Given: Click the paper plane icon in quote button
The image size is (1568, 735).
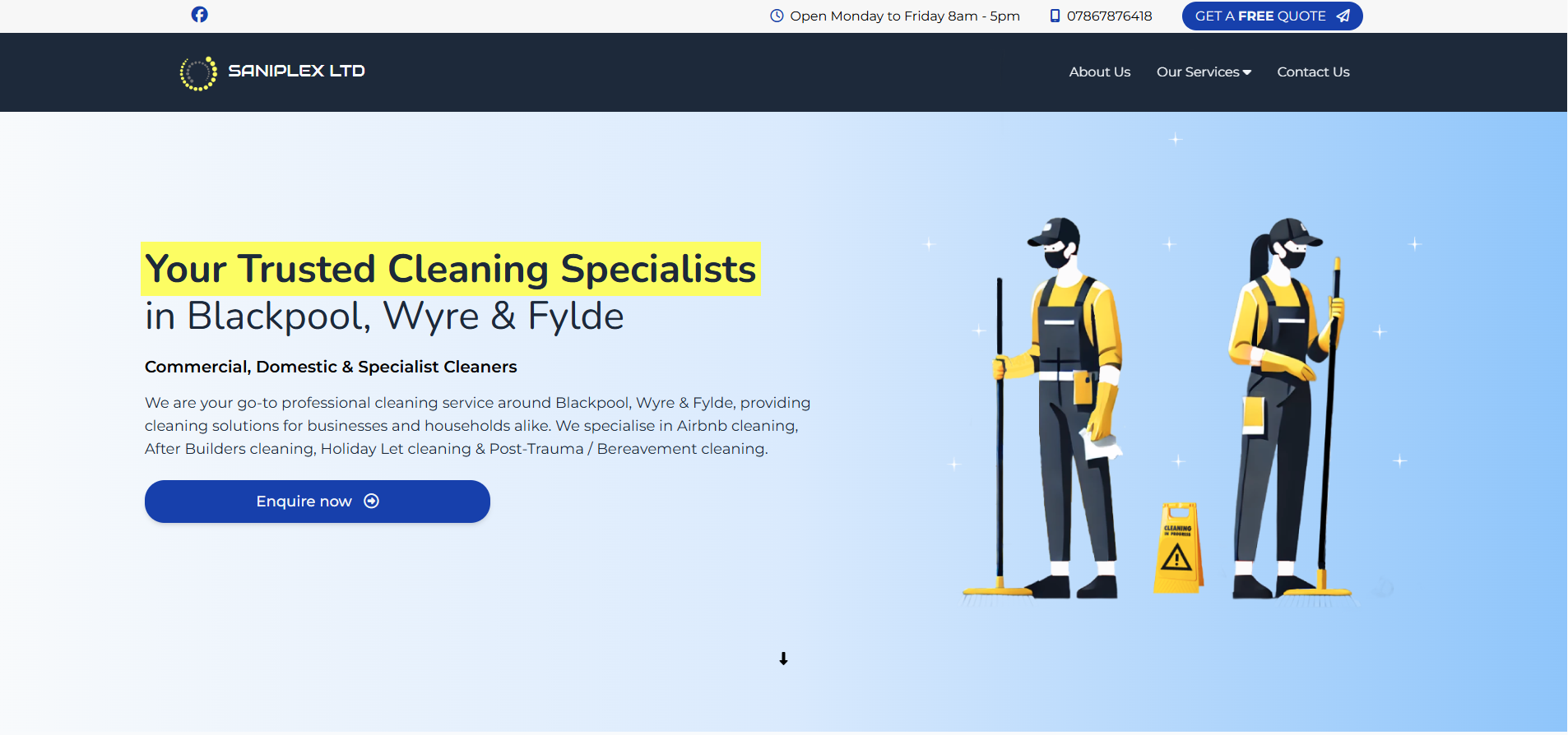Looking at the screenshot, I should [1343, 16].
